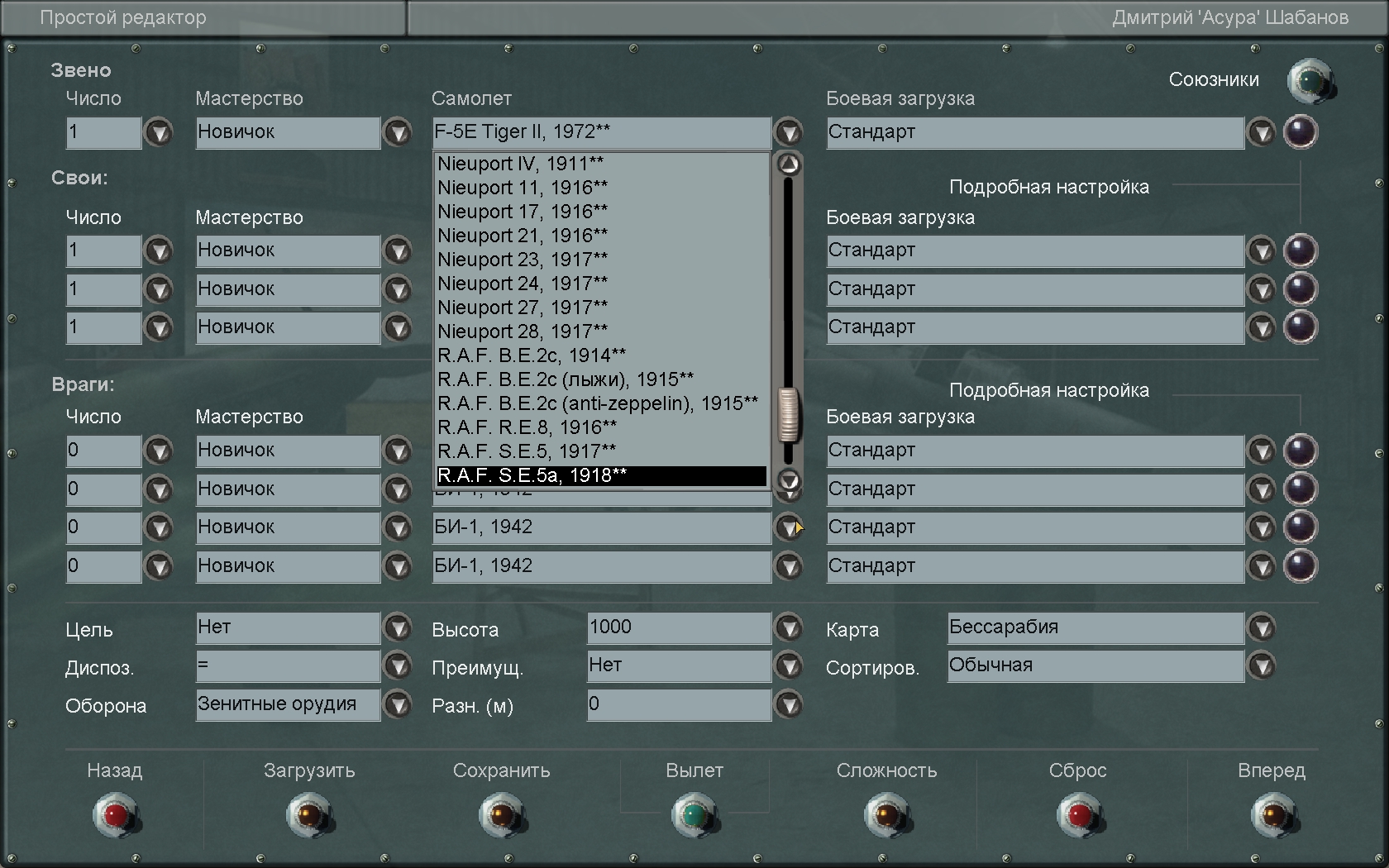
Task: Expand the Разн. (м) dropdown arrow
Action: (x=789, y=704)
